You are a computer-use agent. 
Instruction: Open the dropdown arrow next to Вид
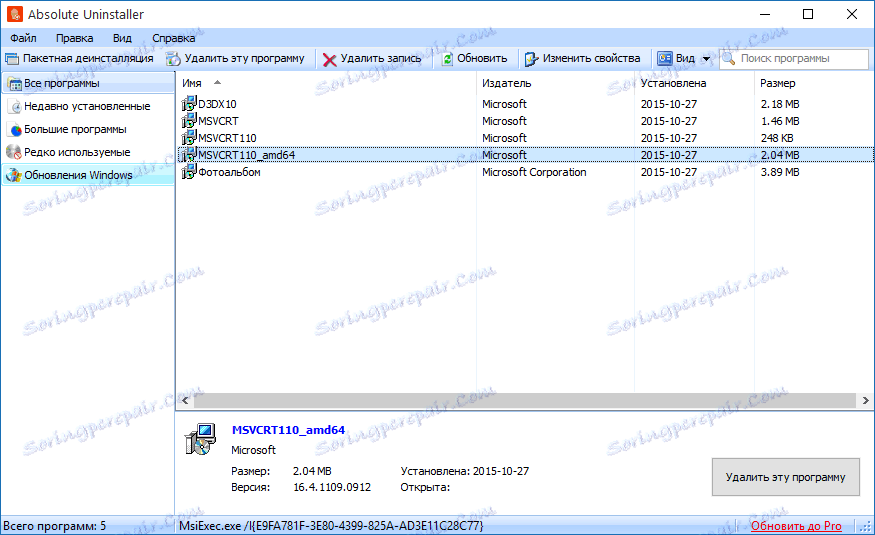click(x=706, y=59)
